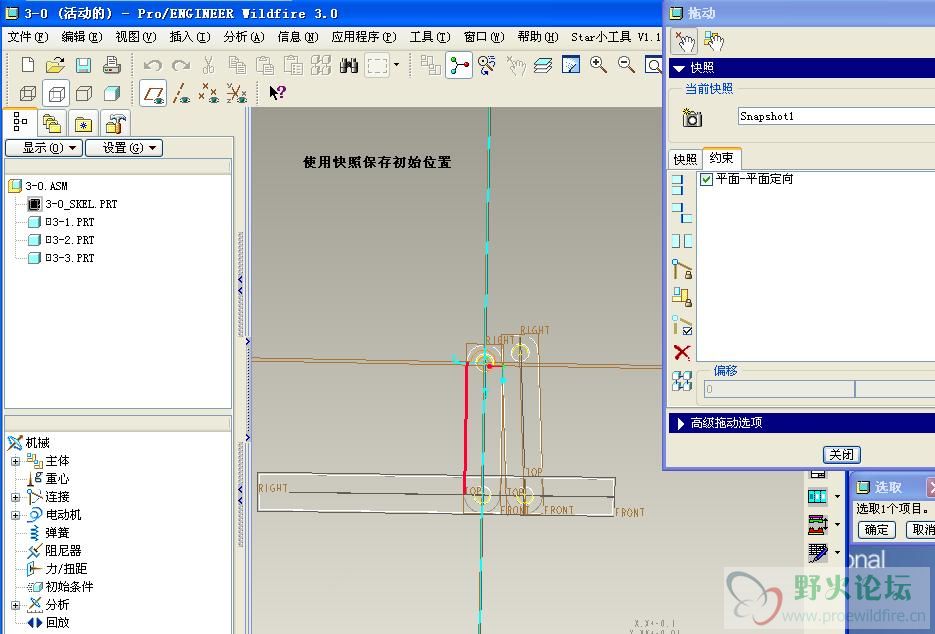Select 3-0_SKEL.PRT in model tree
The image size is (935, 634).
click(81, 204)
